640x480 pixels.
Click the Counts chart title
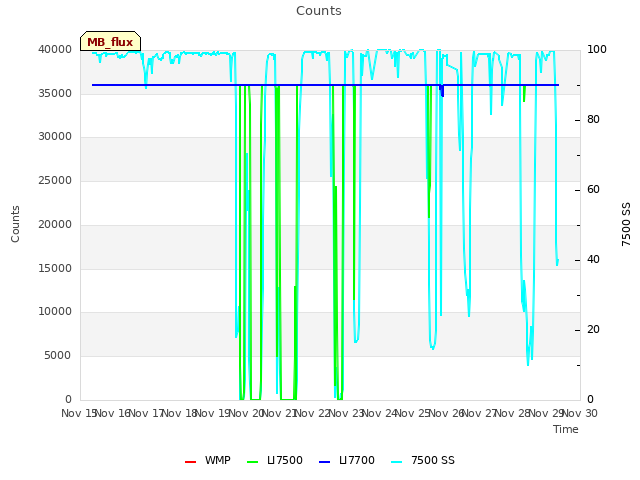319,11
